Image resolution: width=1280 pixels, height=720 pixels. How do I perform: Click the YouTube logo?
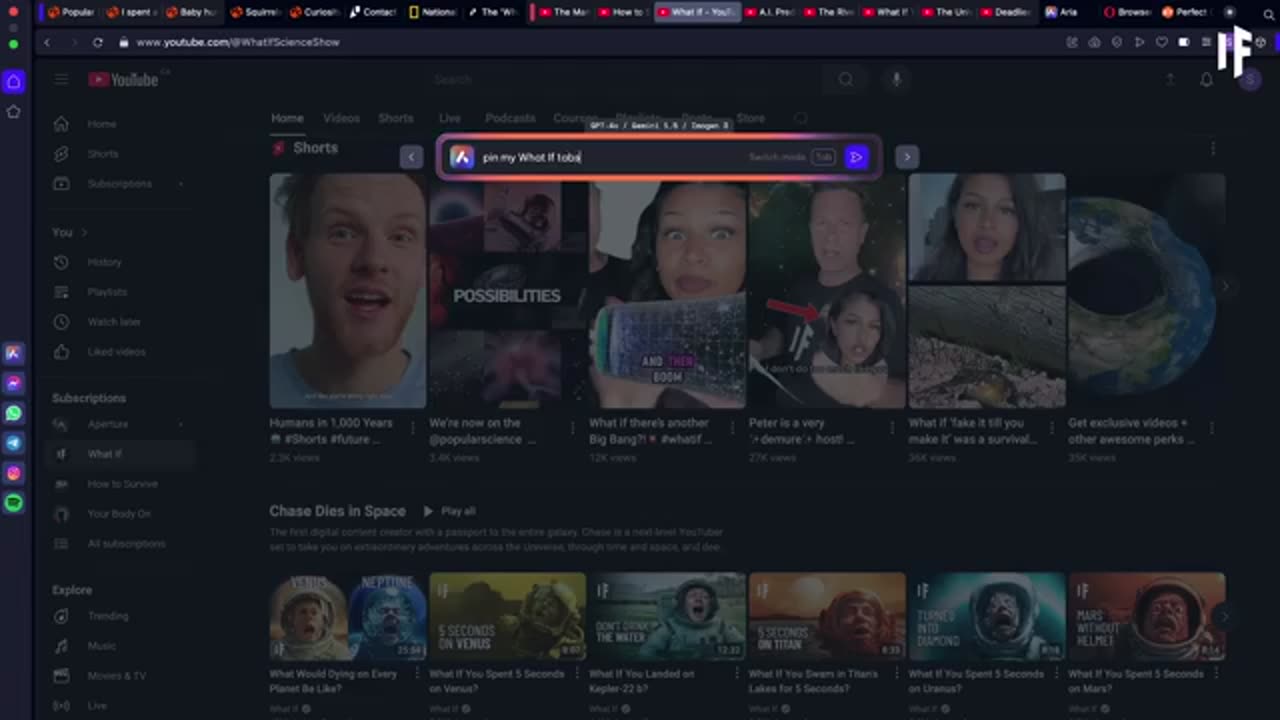pos(123,80)
